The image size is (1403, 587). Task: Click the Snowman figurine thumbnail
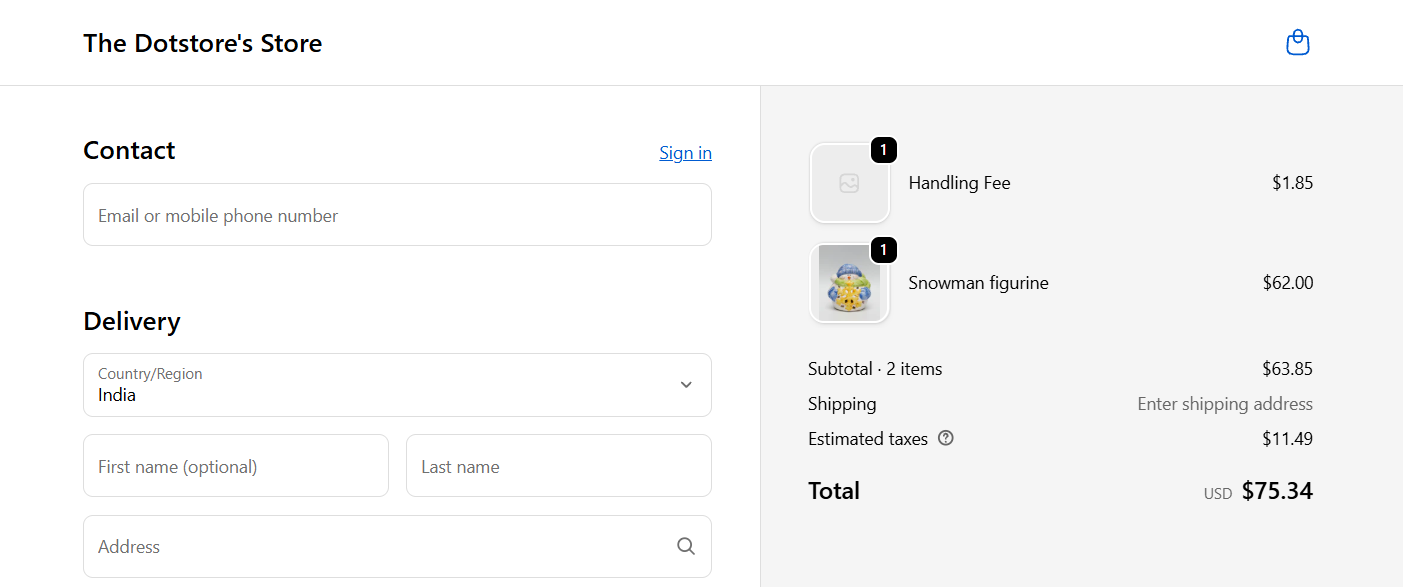coord(849,283)
